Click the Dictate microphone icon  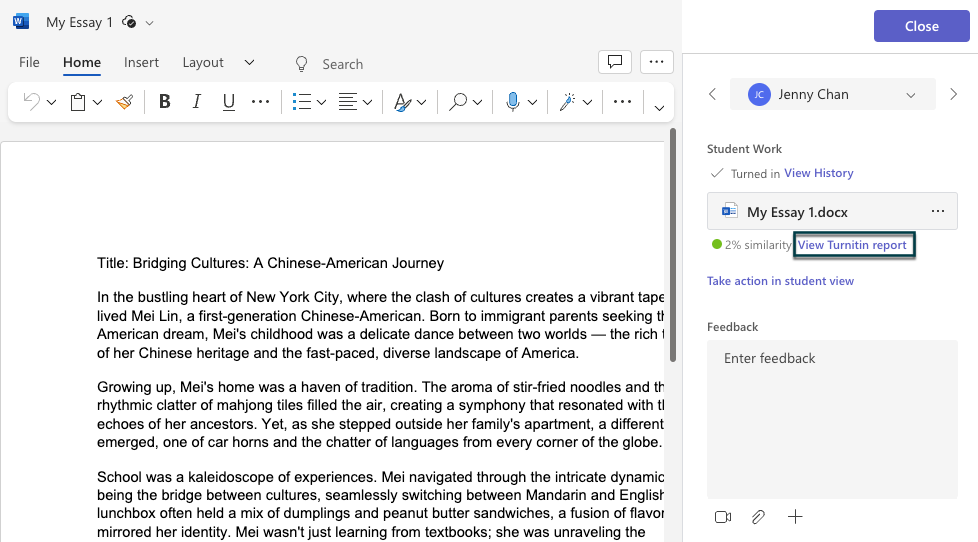pos(513,101)
